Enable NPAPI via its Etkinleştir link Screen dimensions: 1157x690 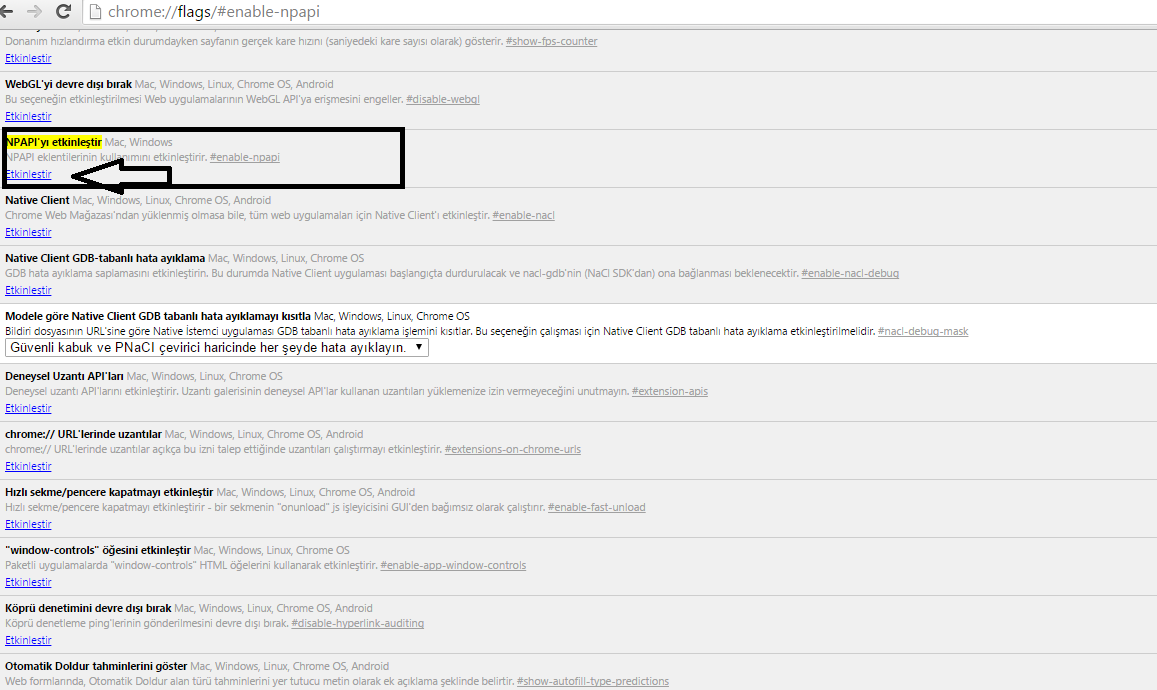pyautogui.click(x=29, y=174)
